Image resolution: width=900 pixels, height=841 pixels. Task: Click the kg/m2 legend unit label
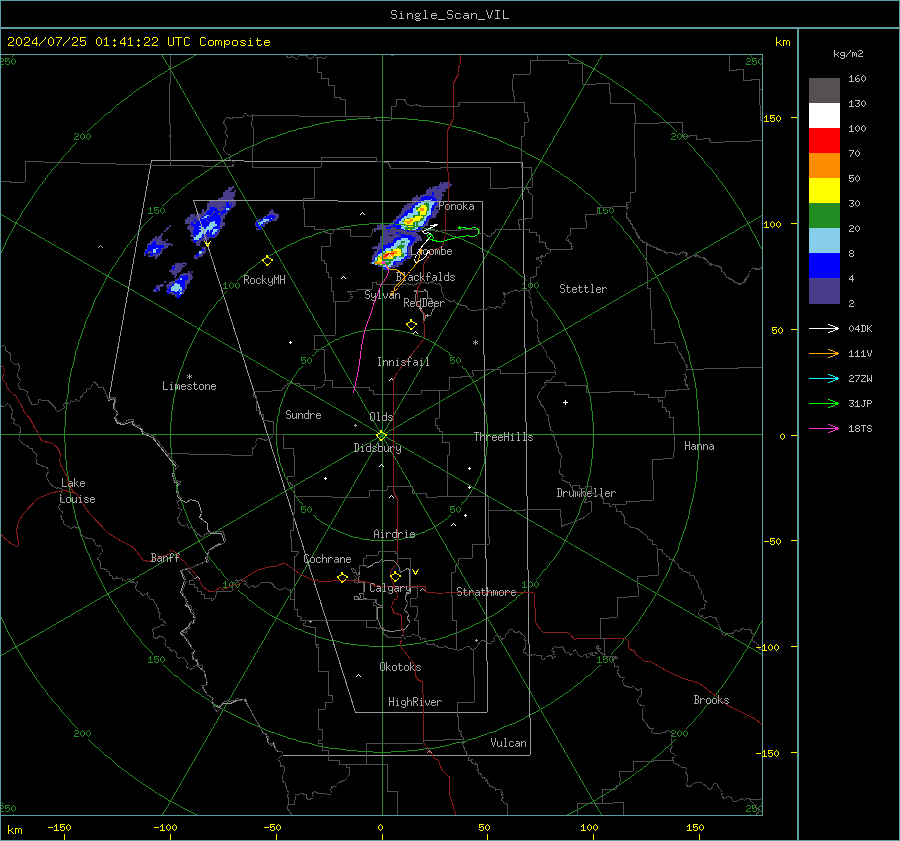848,54
